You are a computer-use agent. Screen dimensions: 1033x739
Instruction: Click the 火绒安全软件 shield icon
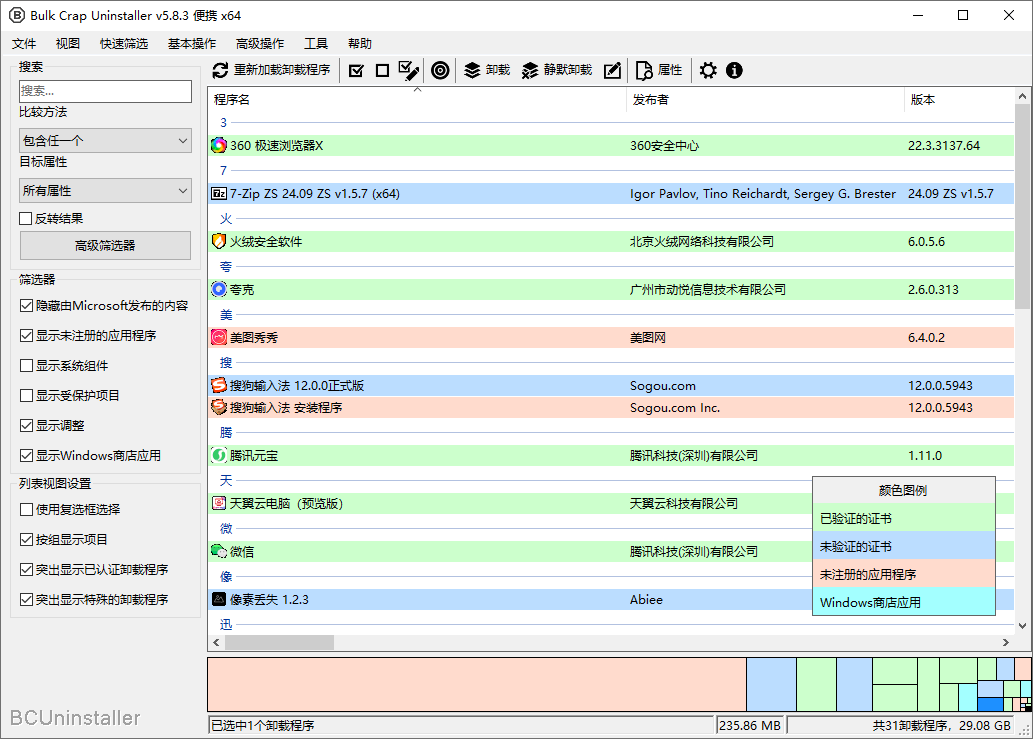click(x=219, y=241)
